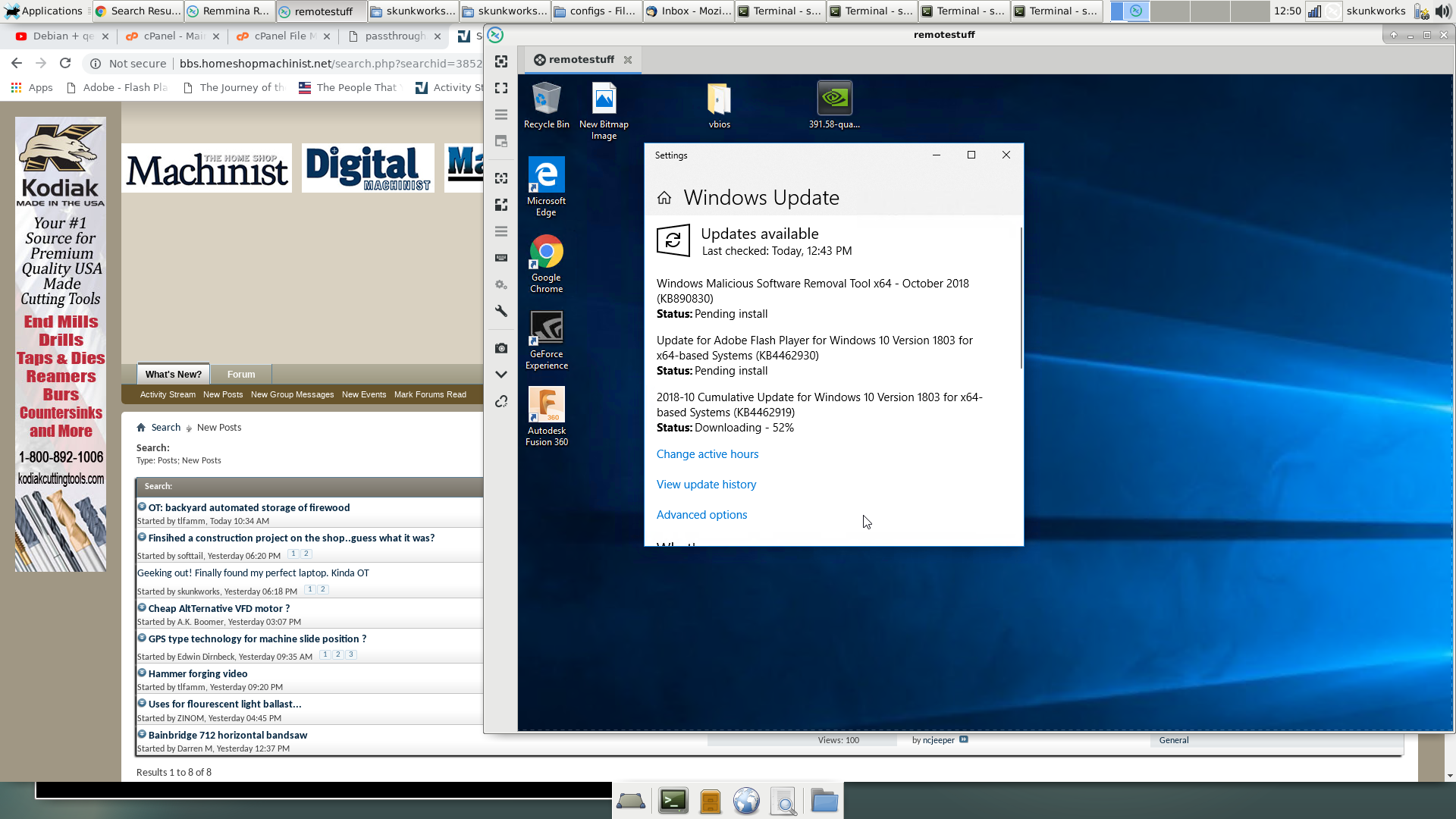Go back in Chrome browser
This screenshot has width=1456, height=819.
click(x=17, y=64)
